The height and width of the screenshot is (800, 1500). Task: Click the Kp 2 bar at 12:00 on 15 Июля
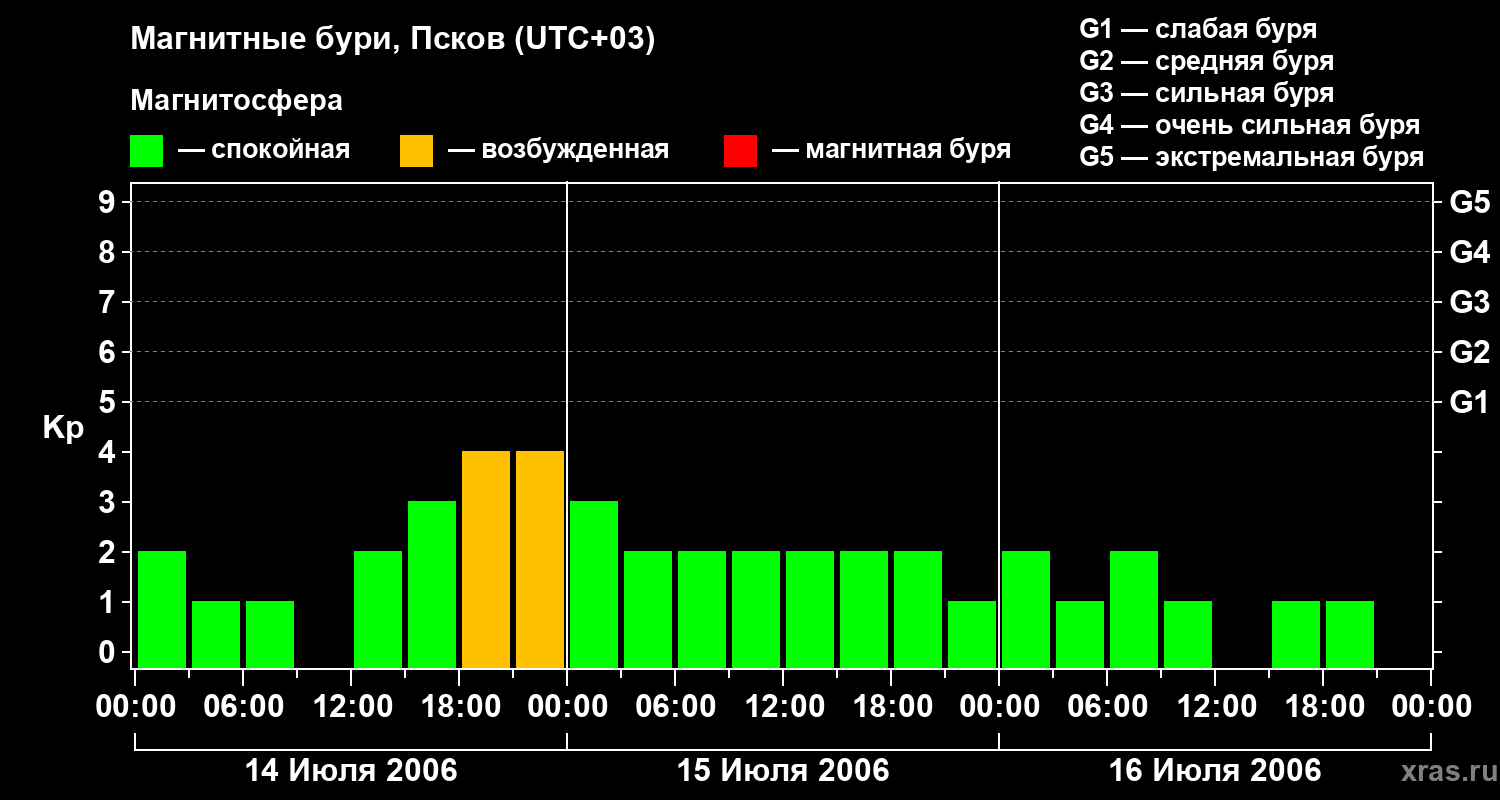tap(810, 609)
